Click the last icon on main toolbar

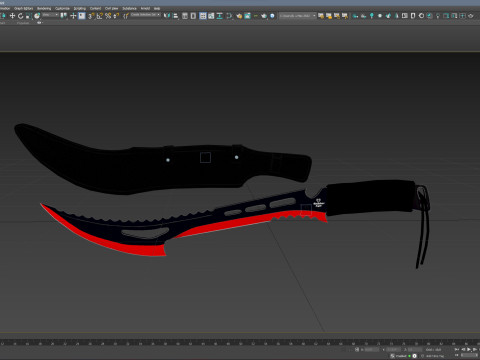point(471,16)
